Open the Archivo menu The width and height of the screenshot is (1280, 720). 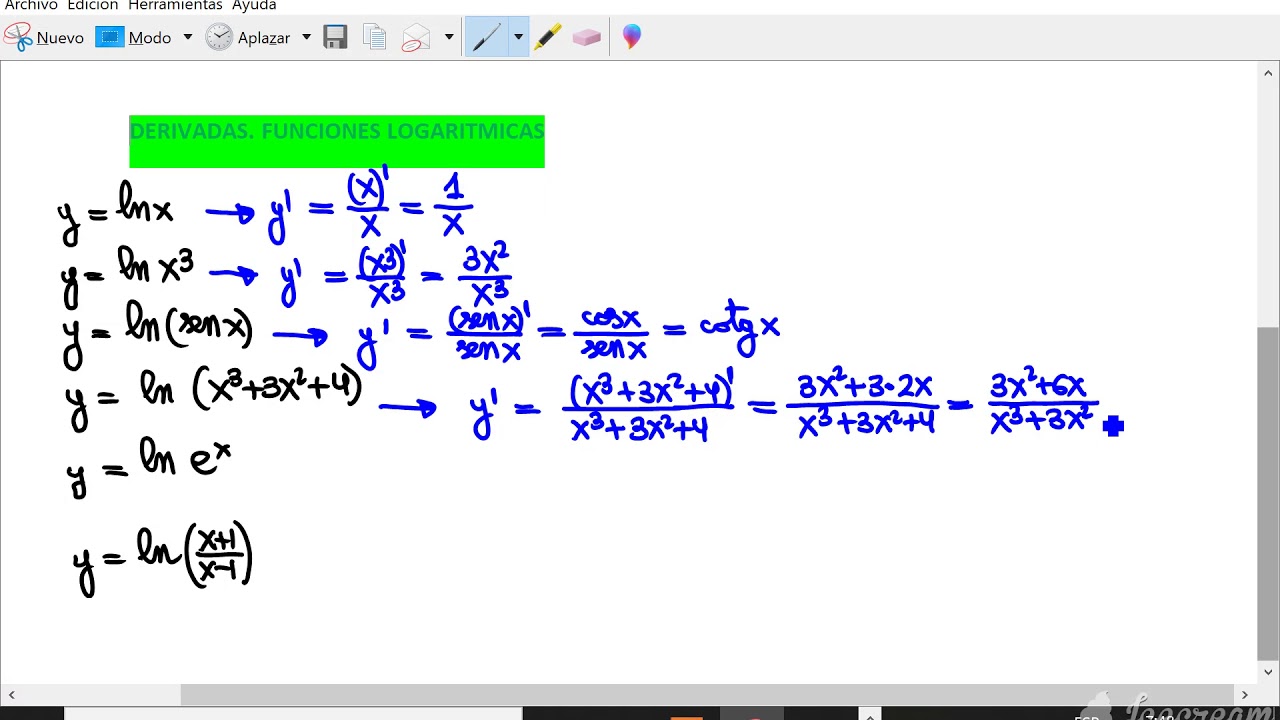click(x=31, y=6)
